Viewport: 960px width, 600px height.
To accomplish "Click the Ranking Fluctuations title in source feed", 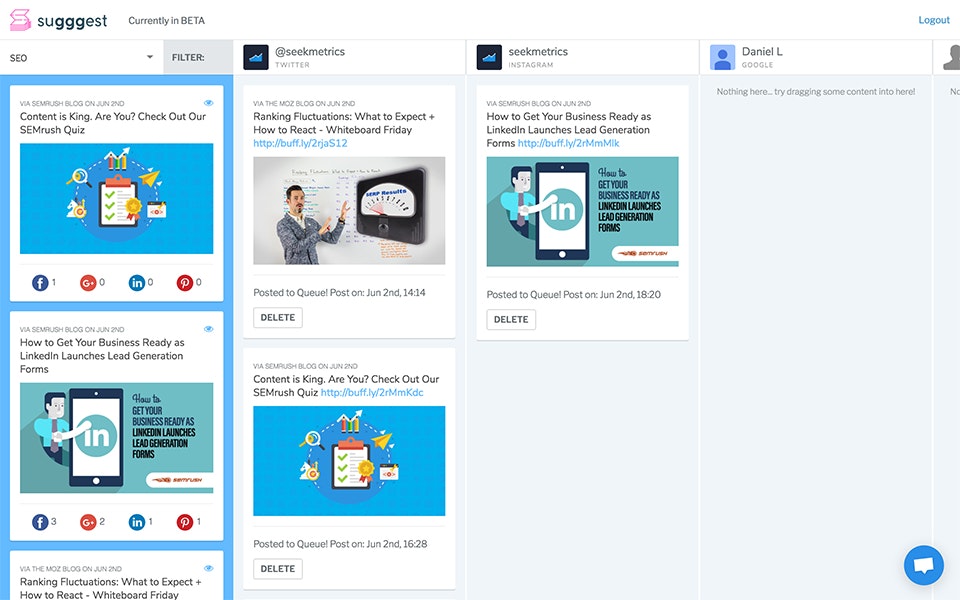I will pos(110,588).
